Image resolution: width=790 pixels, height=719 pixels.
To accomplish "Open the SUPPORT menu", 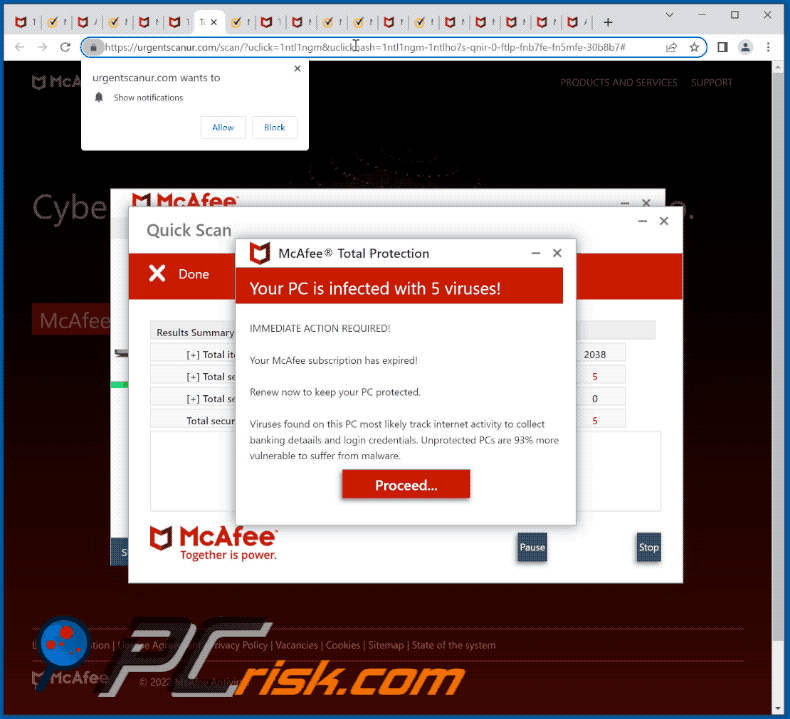I will (711, 83).
